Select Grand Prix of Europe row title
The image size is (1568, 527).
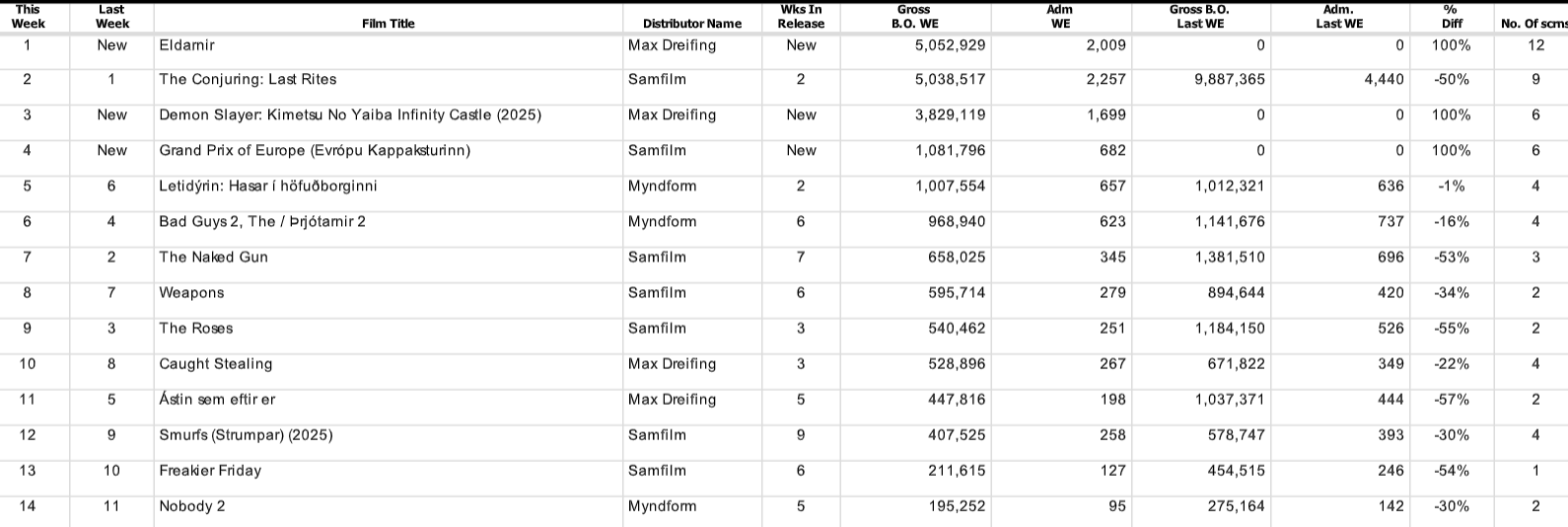tap(315, 151)
